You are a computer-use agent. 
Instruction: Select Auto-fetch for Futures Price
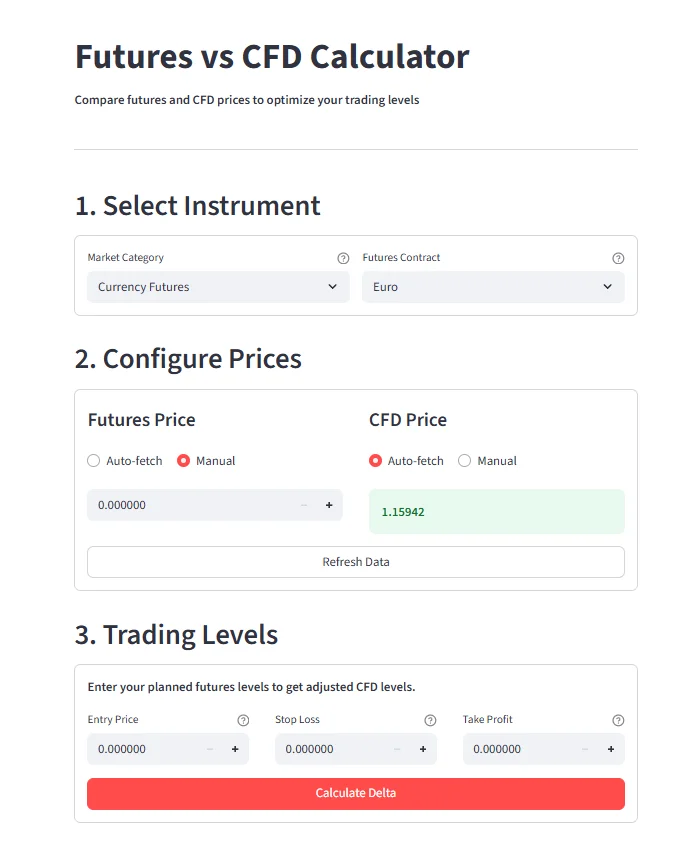[94, 461]
